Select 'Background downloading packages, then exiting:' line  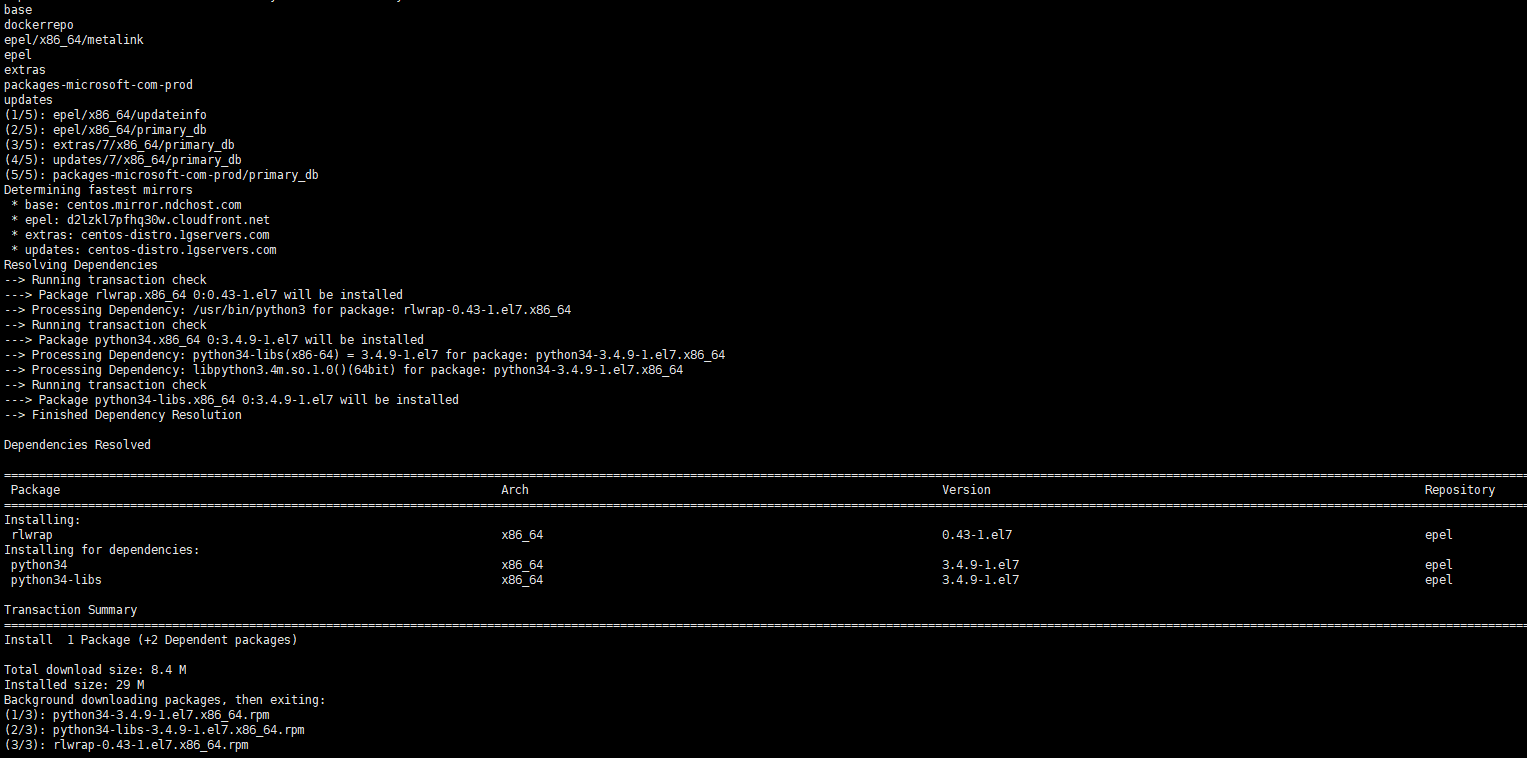coord(165,700)
